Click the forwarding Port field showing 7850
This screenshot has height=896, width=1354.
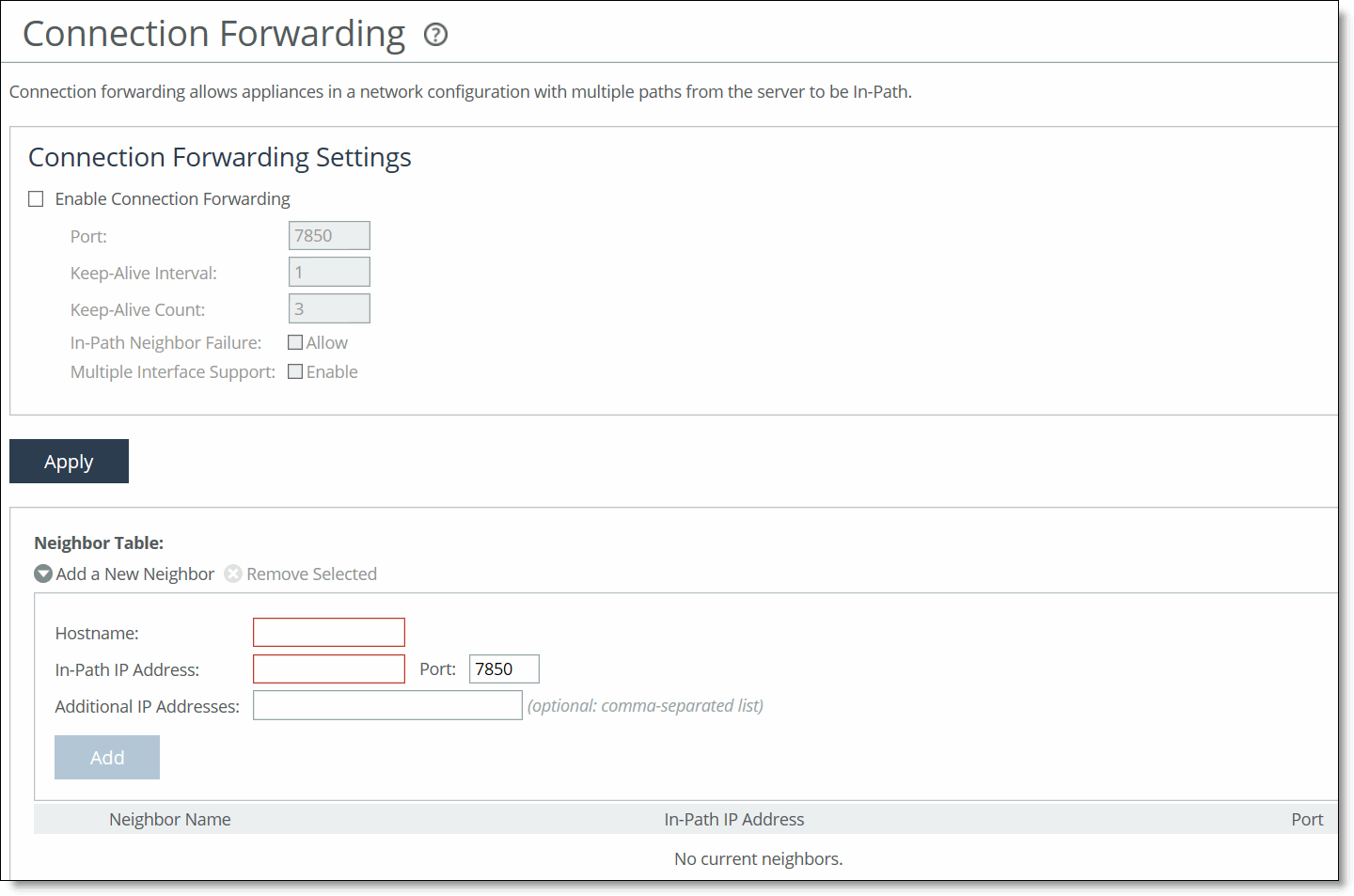pos(329,235)
